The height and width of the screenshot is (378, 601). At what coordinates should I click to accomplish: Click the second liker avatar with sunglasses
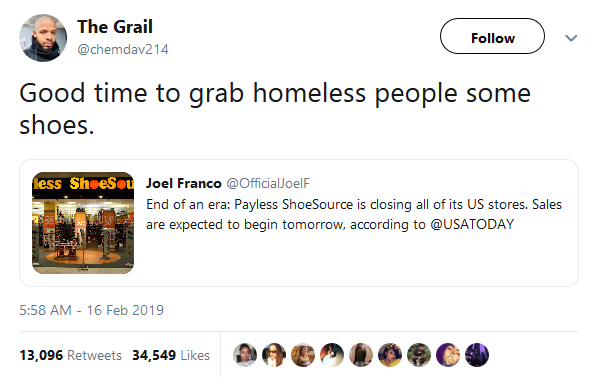(x=274, y=355)
